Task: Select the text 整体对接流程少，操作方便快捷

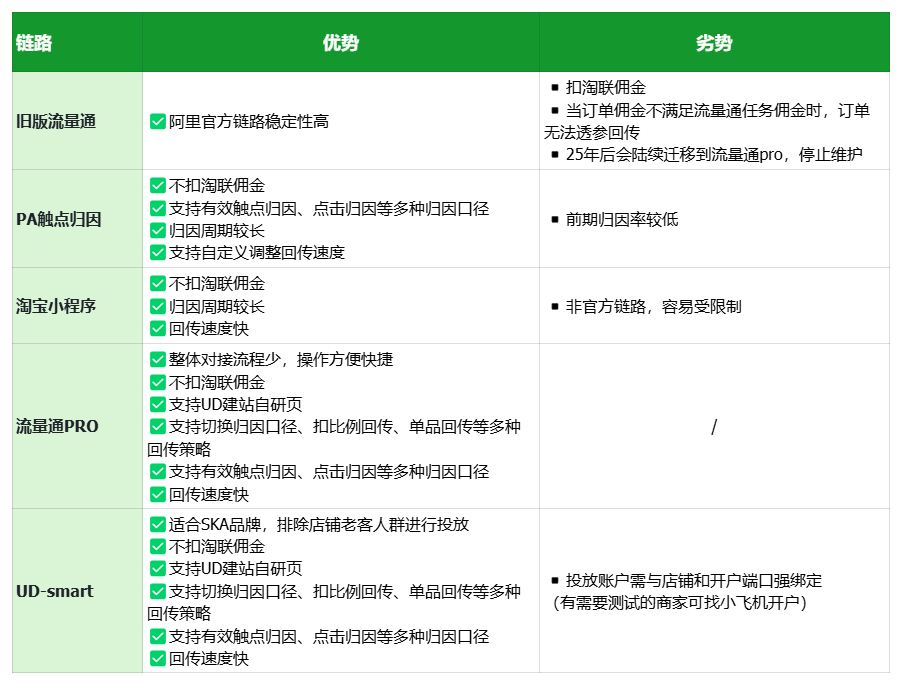Action: pyautogui.click(x=281, y=359)
